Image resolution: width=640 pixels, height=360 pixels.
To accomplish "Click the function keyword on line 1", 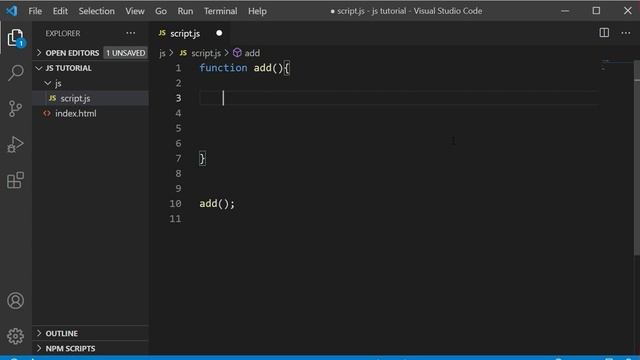I will (223, 68).
